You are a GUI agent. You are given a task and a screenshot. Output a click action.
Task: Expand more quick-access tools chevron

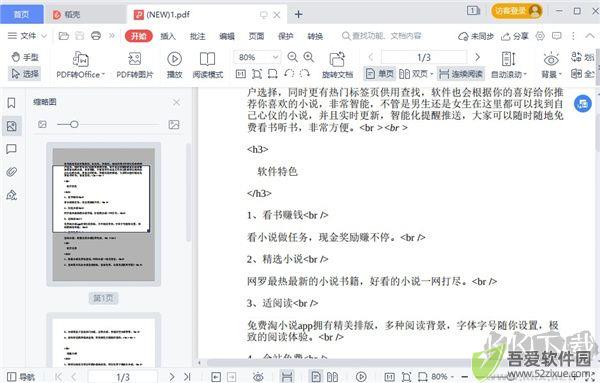(x=112, y=36)
